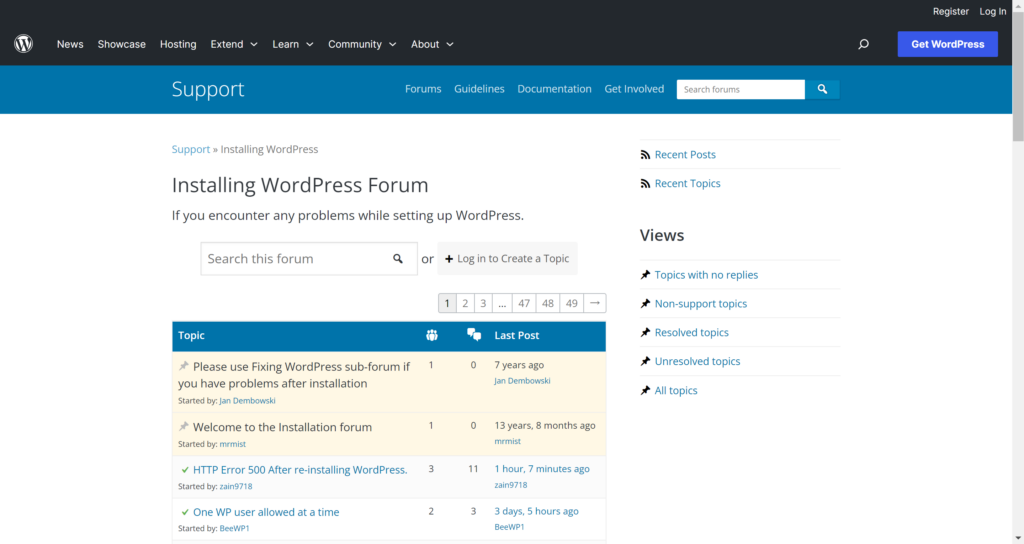The image size is (1024, 544).
Task: Click the magnifier inside Search this forum
Action: 398,259
